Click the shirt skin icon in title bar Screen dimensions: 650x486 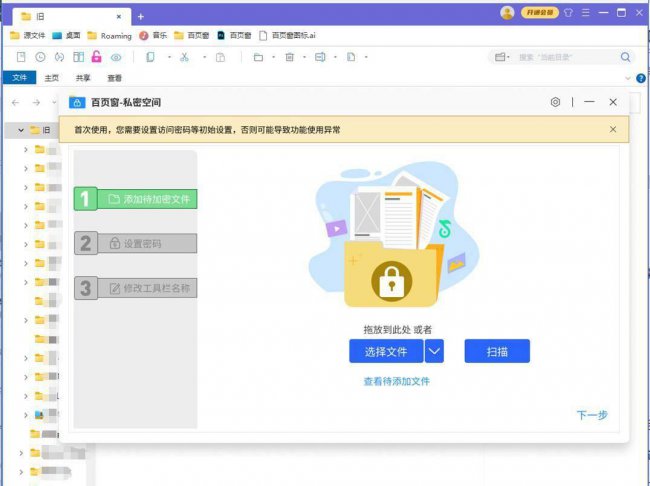[568, 12]
